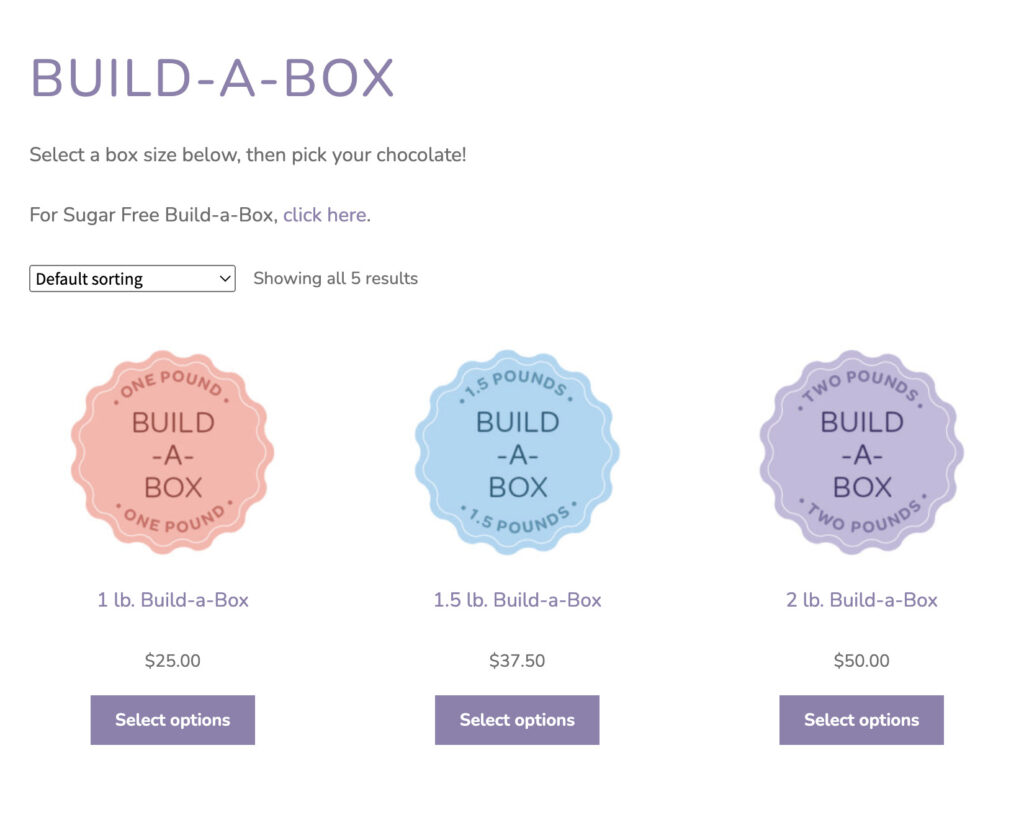Viewport: 1024px width, 815px height.
Task: Click the $50.00 price label
Action: pos(861,661)
